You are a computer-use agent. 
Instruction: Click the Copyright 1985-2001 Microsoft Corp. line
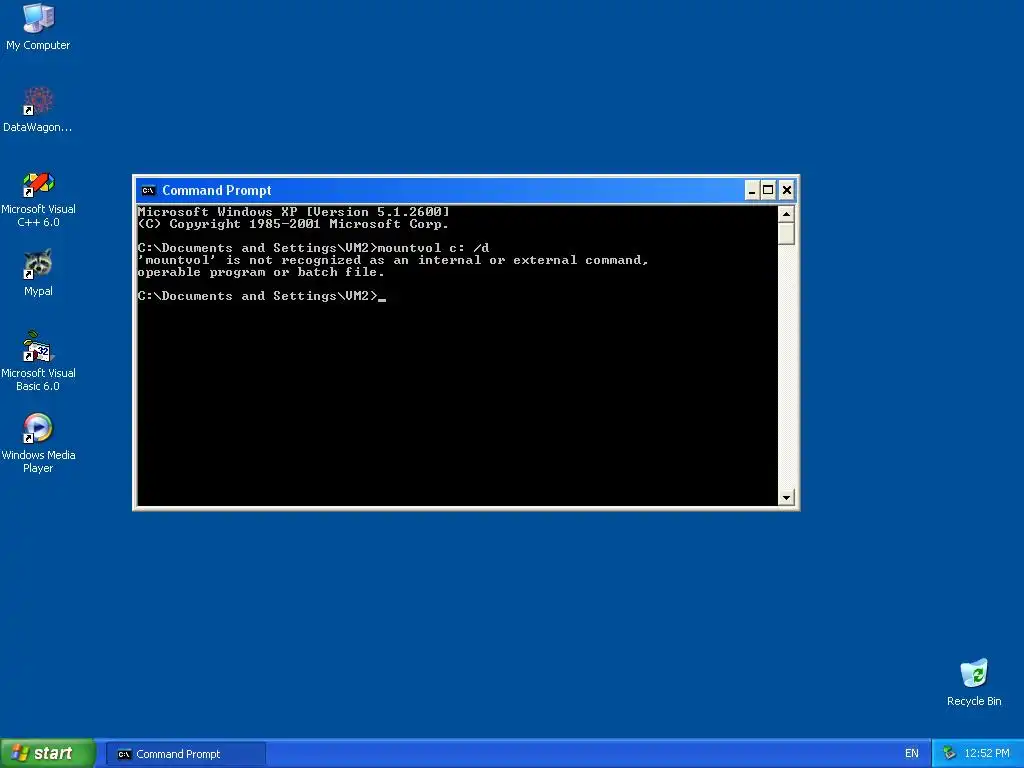[293, 224]
